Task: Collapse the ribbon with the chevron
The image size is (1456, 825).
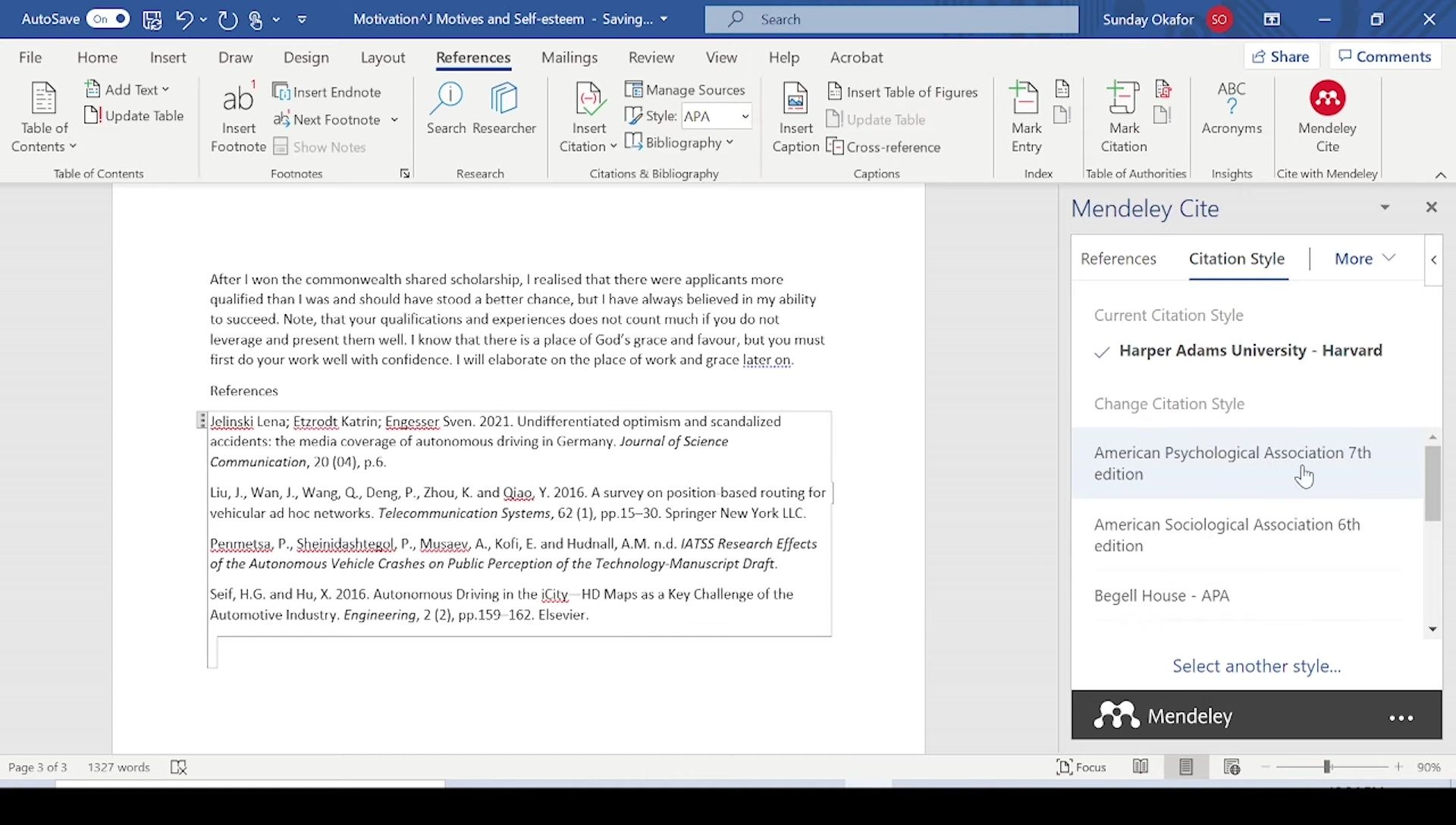Action: tap(1440, 175)
